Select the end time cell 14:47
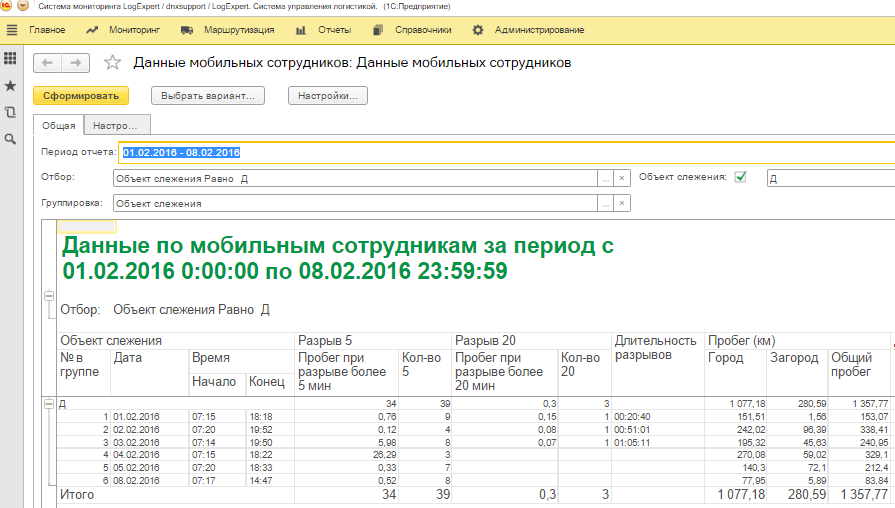 (270, 481)
